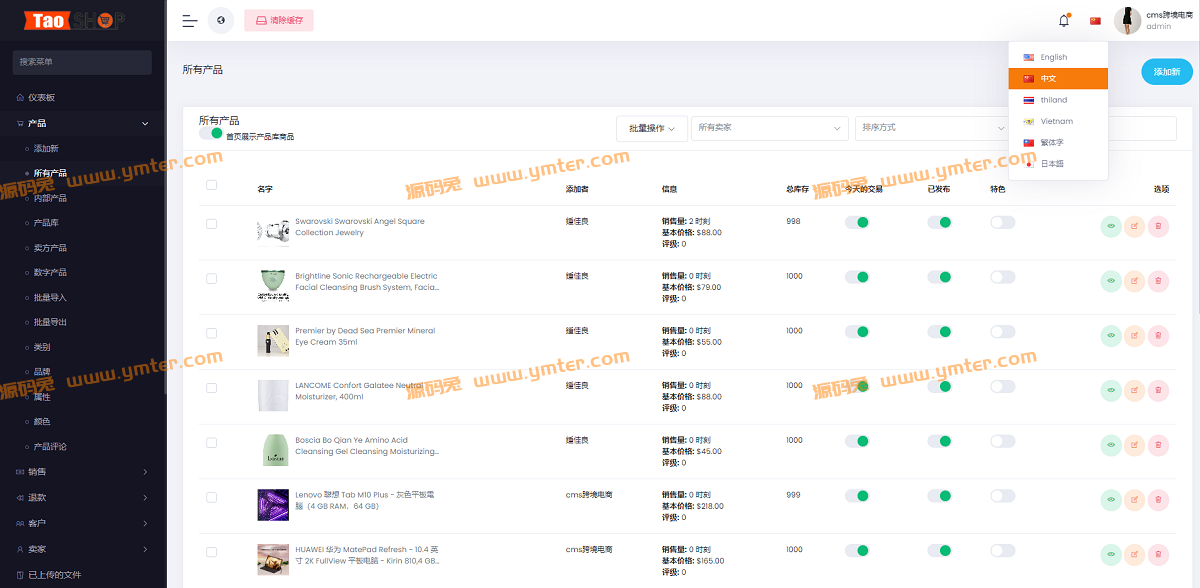Turn off 已发布 for Boscia cleansing gel
The width and height of the screenshot is (1200, 588).
click(x=939, y=441)
